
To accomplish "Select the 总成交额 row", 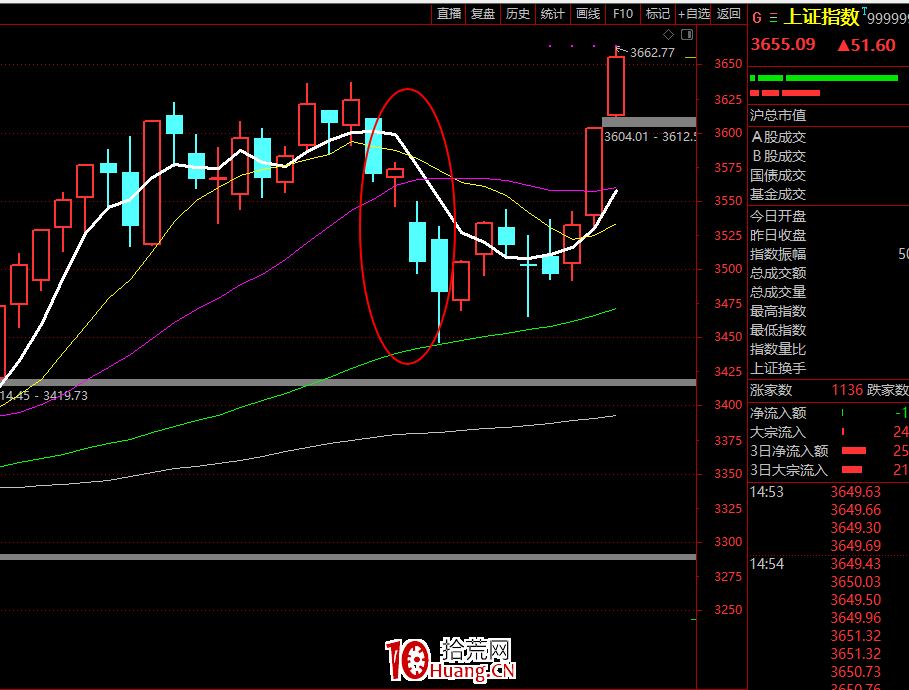I will coord(829,273).
